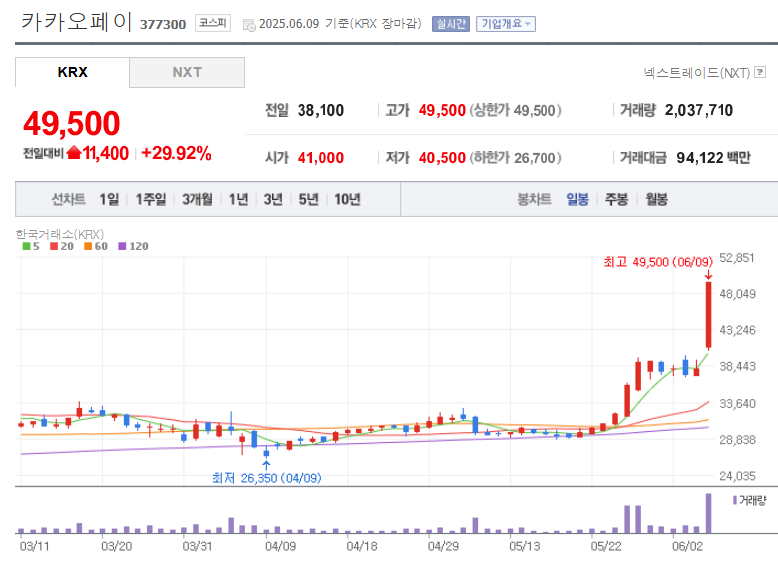Click the red 20-day moving average swatch

click(54, 246)
